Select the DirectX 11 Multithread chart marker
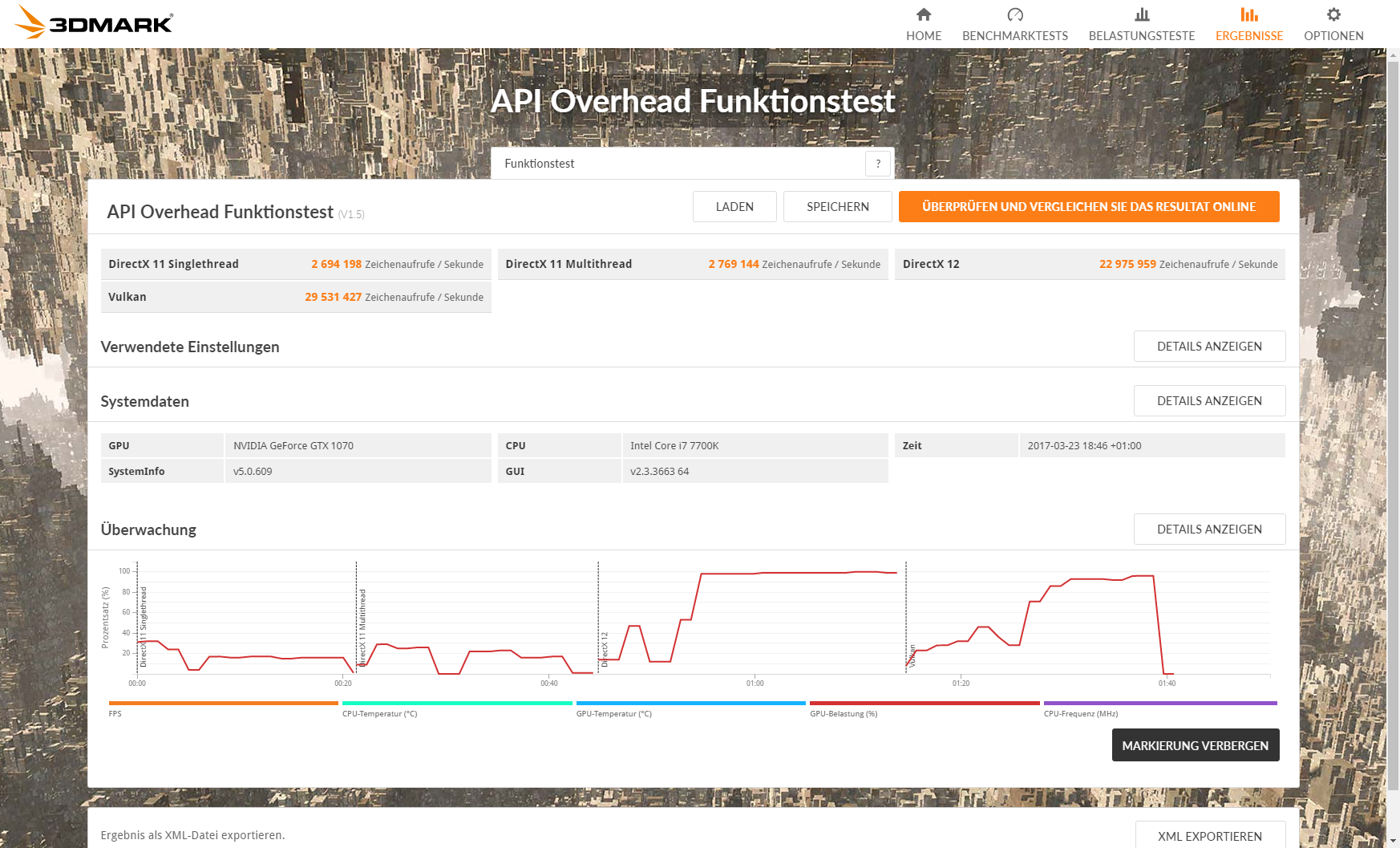The width and height of the screenshot is (1400, 848). coord(362,627)
